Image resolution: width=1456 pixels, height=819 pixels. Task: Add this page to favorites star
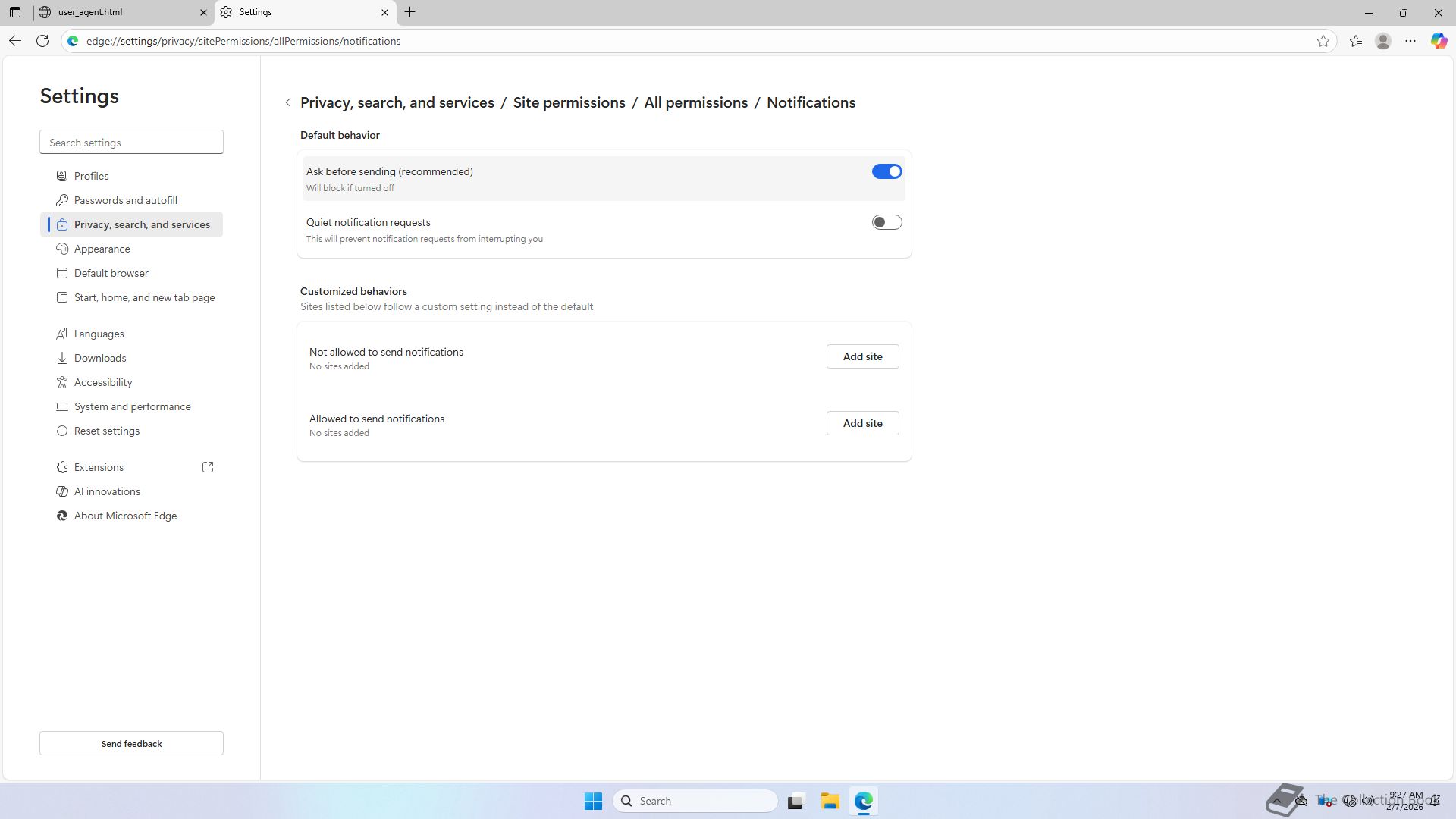[x=1323, y=41]
